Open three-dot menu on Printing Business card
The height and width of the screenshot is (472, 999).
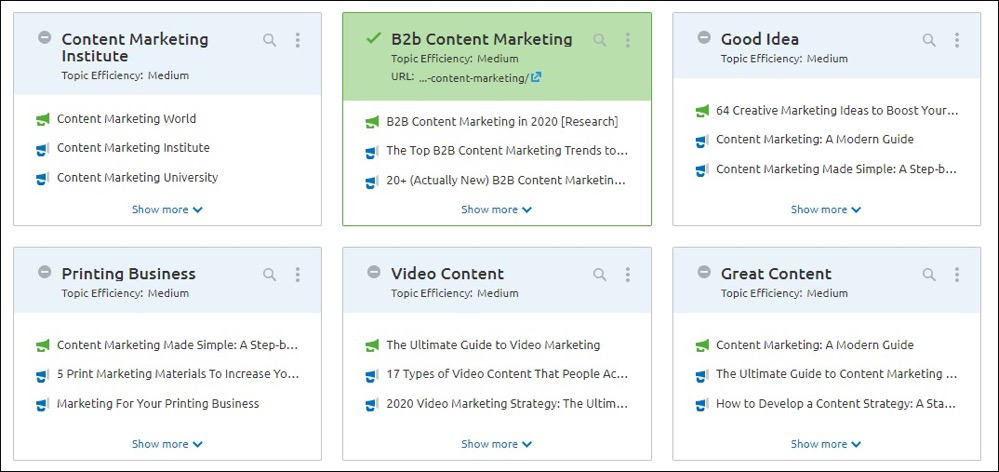click(x=298, y=275)
